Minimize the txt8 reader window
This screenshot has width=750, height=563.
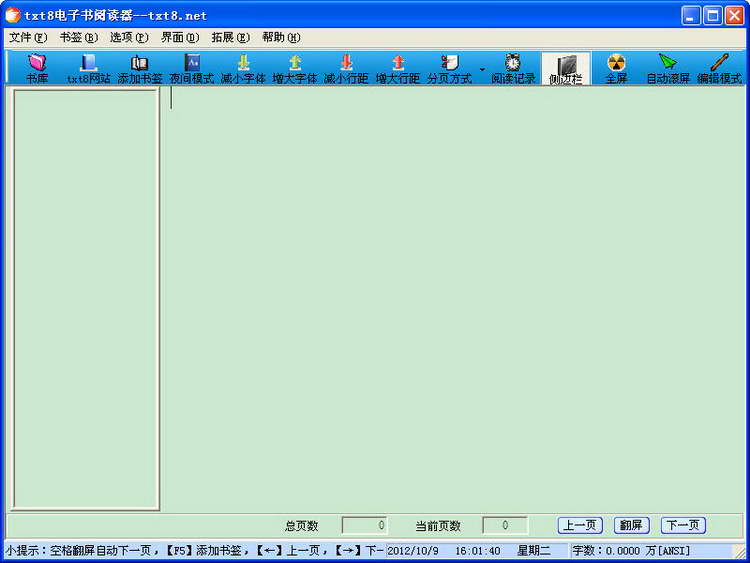690,15
